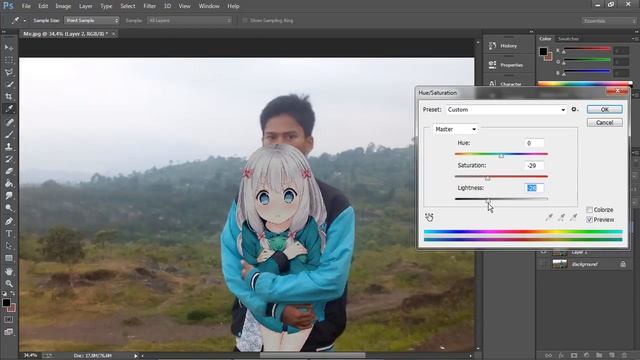The image size is (640, 360).
Task: Open the Window menu
Action: click(209, 6)
